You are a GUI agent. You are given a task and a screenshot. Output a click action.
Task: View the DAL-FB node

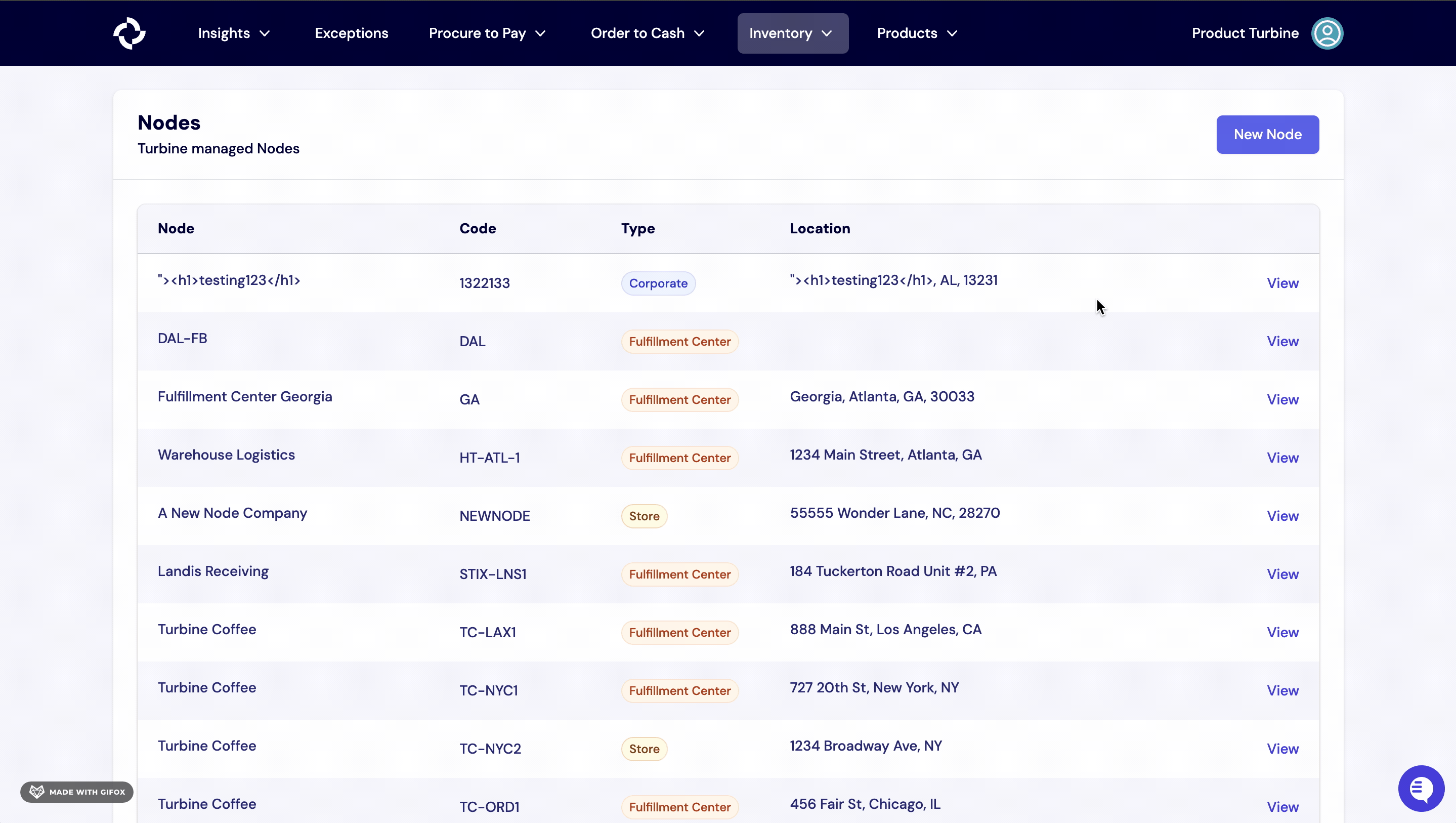(x=1282, y=341)
